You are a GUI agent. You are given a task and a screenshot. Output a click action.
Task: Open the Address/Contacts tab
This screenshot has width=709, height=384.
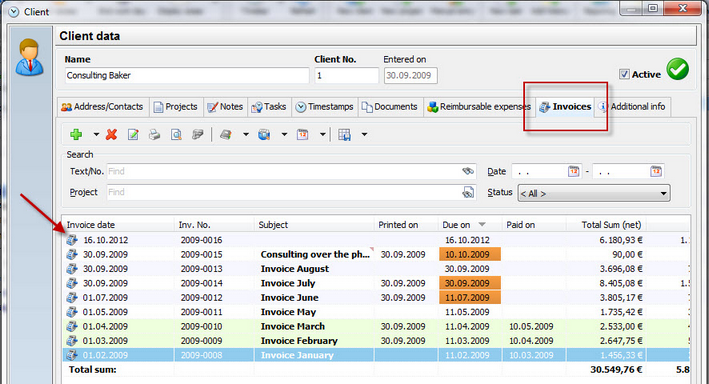click(x=102, y=107)
